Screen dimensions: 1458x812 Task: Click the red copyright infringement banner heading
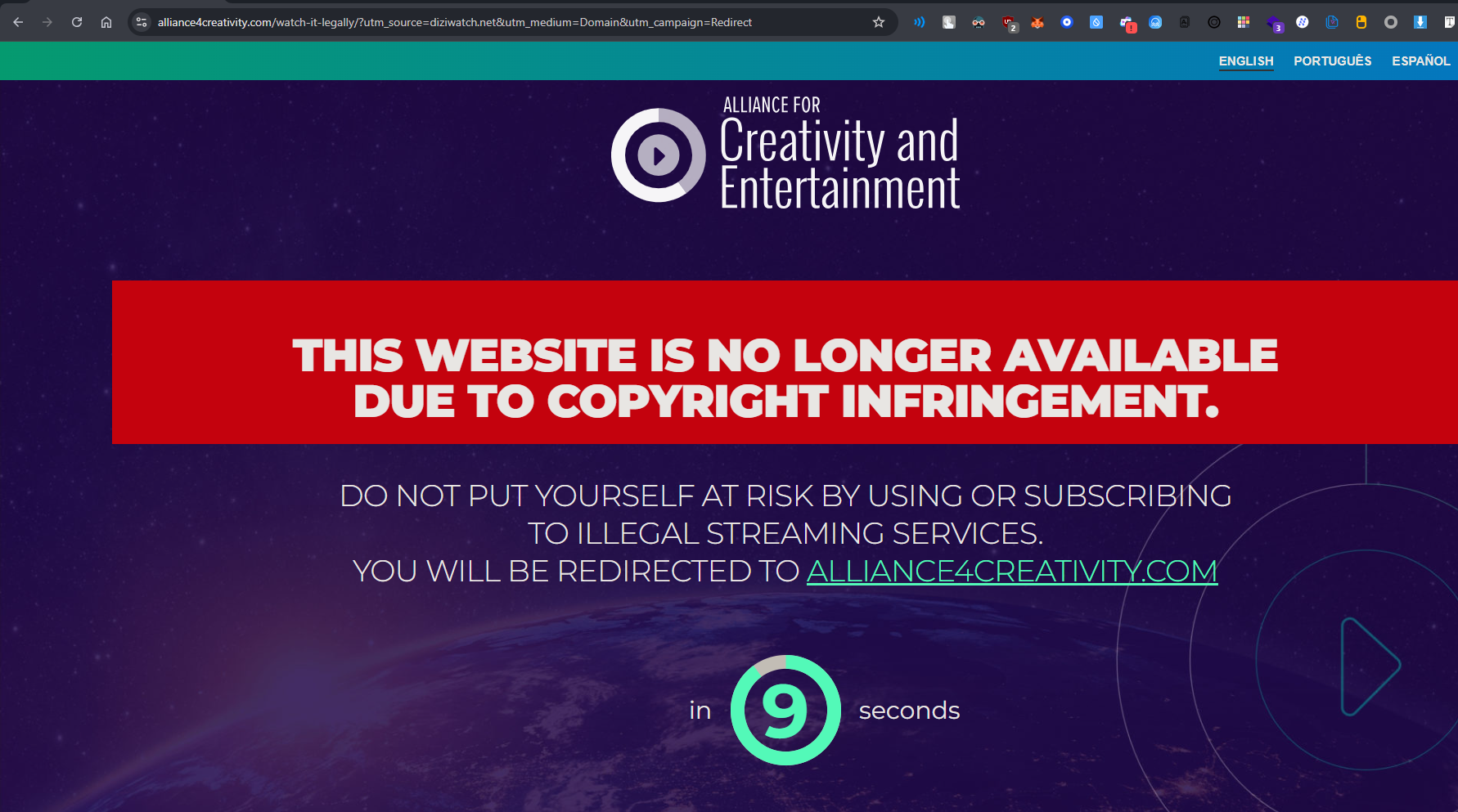coord(785,378)
